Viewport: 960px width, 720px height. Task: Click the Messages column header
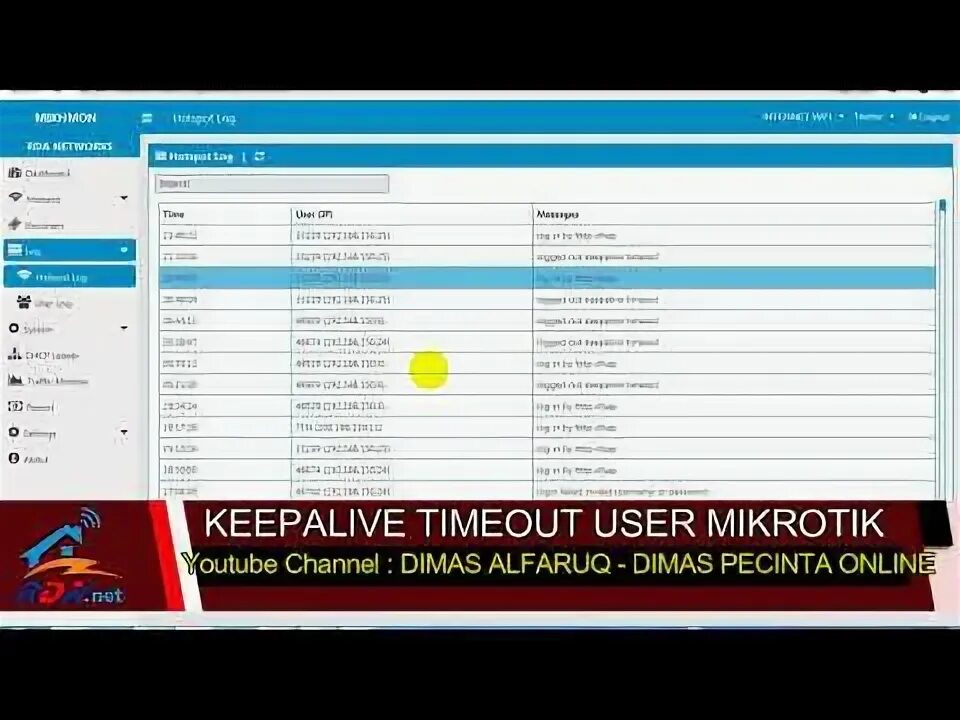pos(734,214)
